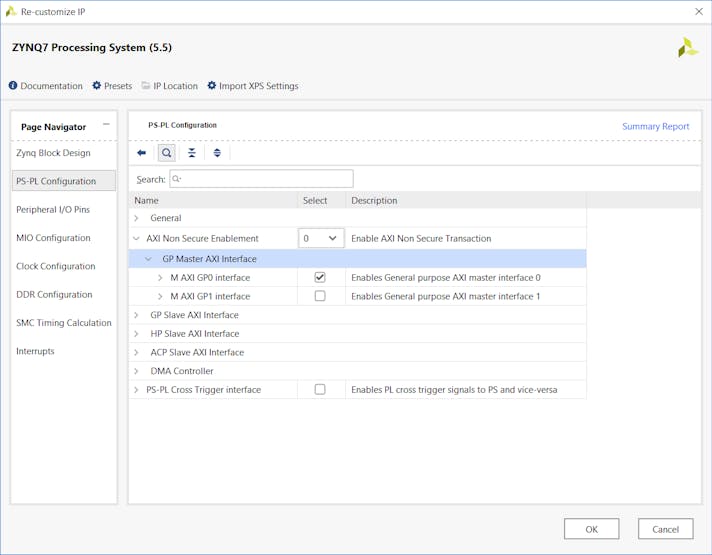712x555 pixels.
Task: Click the text 'Enable AXI Non Secure Transaction'
Action: (x=421, y=238)
